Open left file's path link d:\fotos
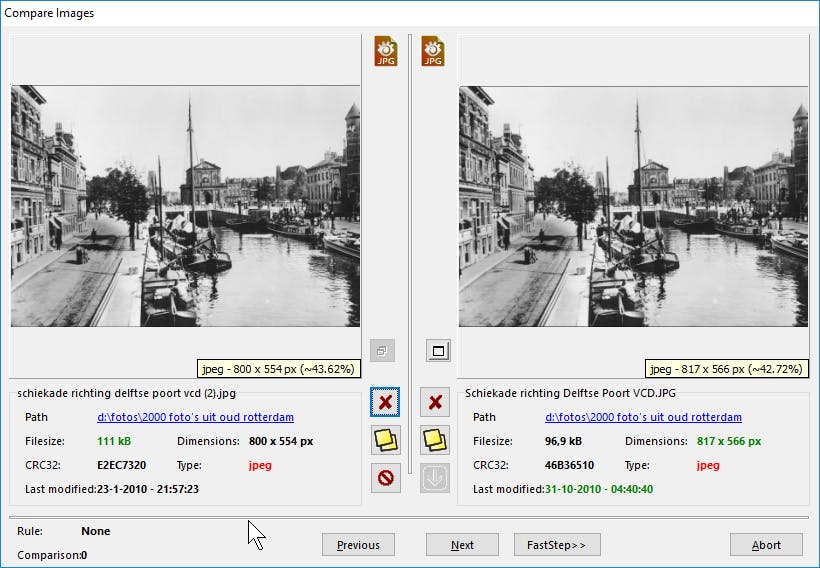The height and width of the screenshot is (568, 820). (x=196, y=417)
